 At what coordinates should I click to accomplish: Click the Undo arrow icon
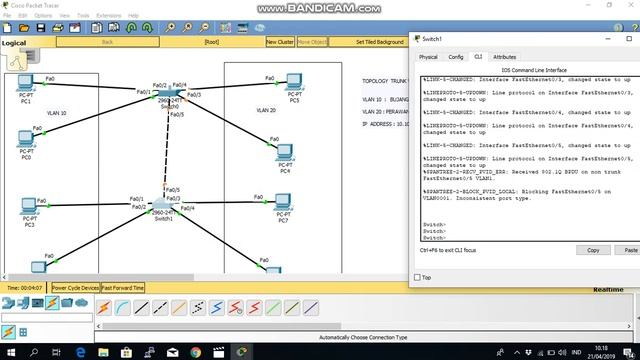131,28
